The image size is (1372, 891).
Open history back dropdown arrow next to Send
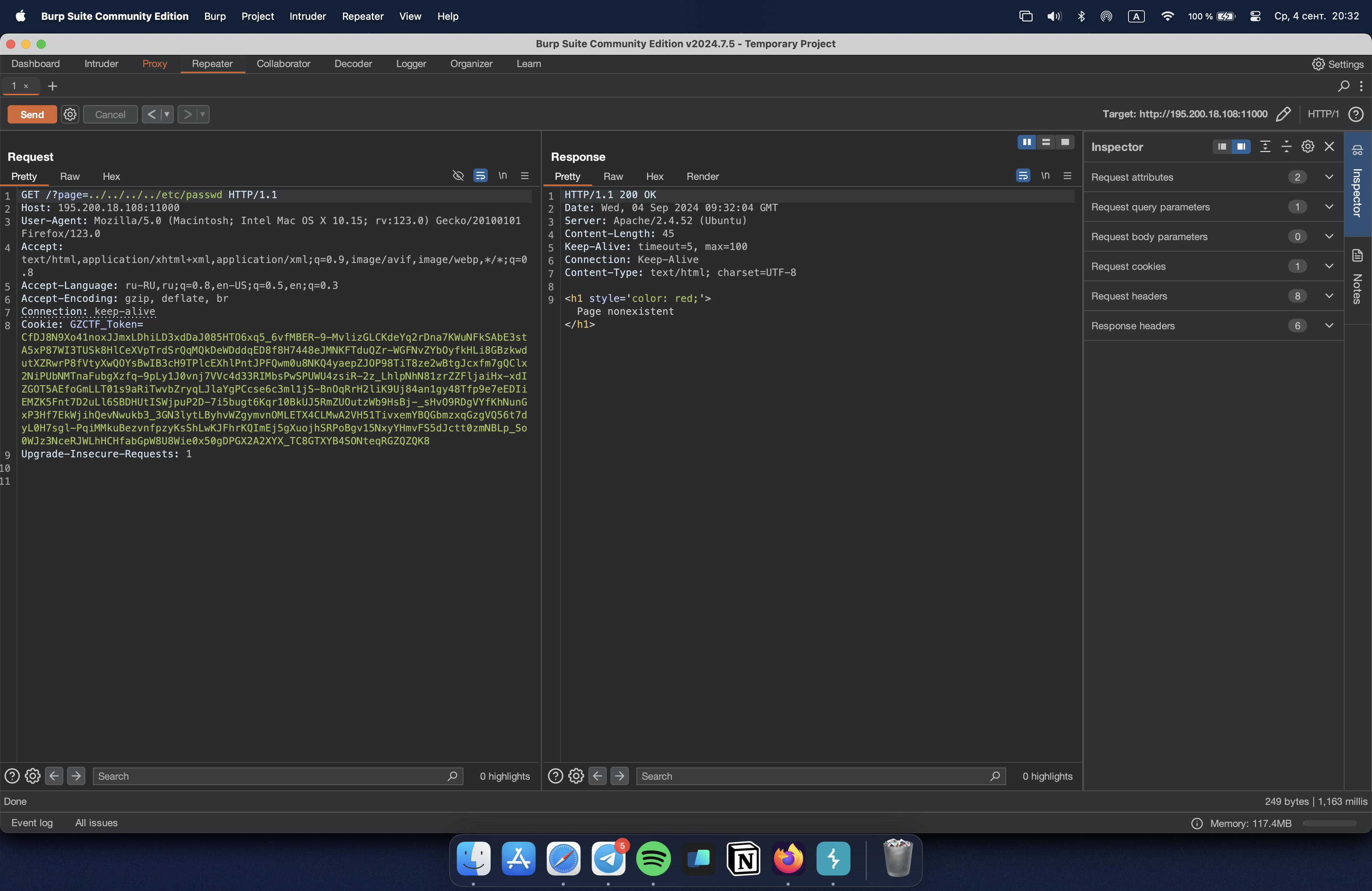pos(167,114)
